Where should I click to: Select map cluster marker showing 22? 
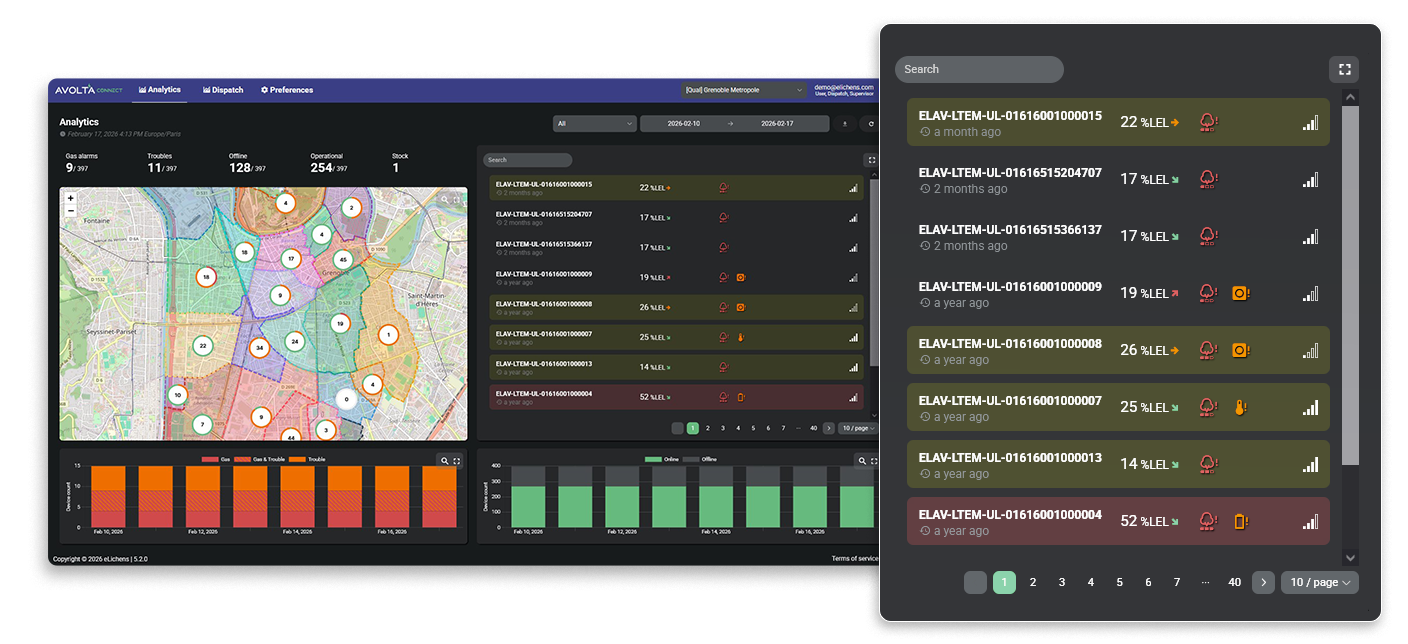(x=203, y=346)
